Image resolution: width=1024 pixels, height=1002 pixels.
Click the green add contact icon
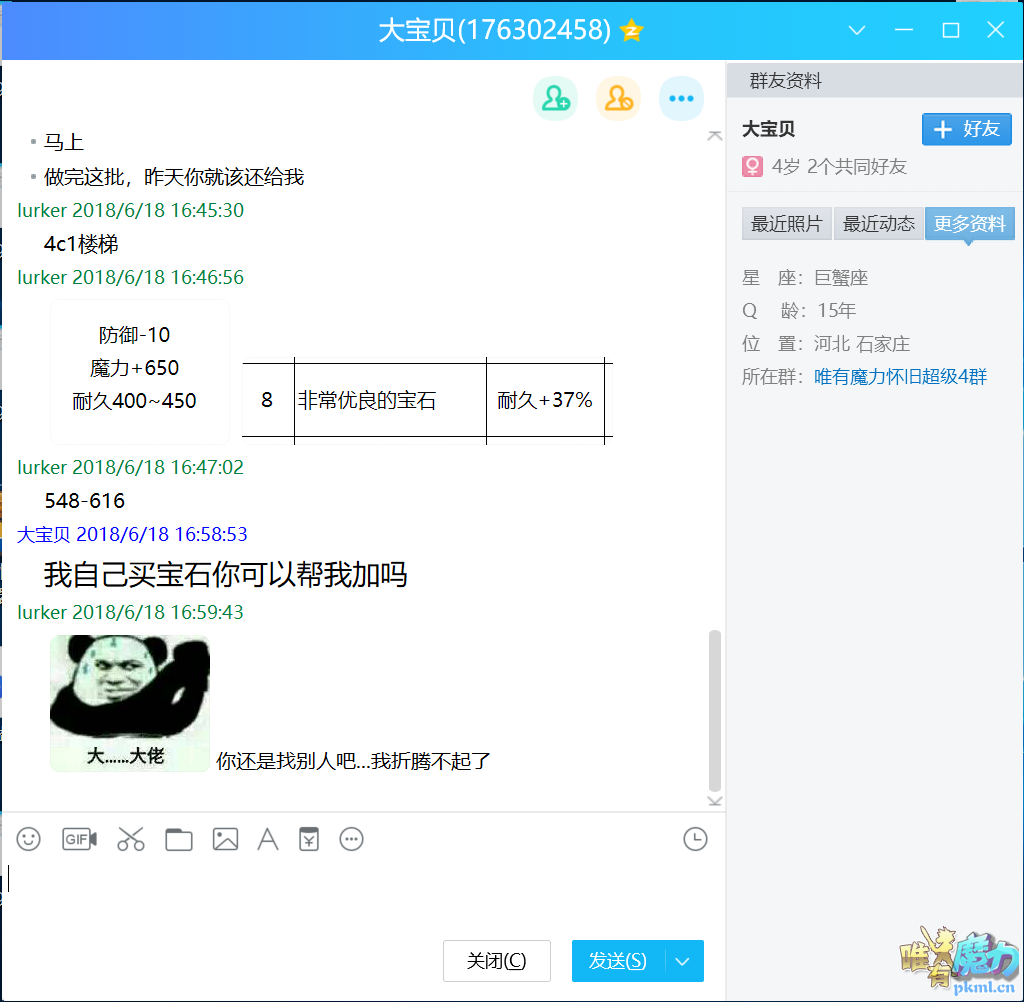click(555, 98)
